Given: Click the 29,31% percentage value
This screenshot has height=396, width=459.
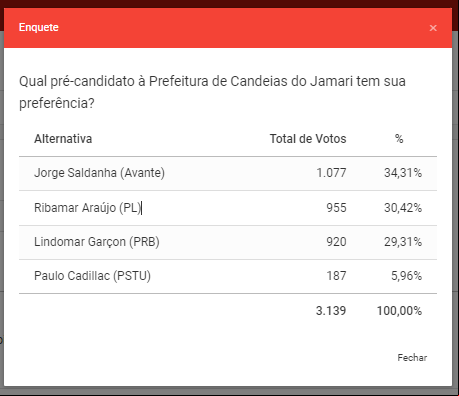Looking at the screenshot, I should tap(403, 242).
